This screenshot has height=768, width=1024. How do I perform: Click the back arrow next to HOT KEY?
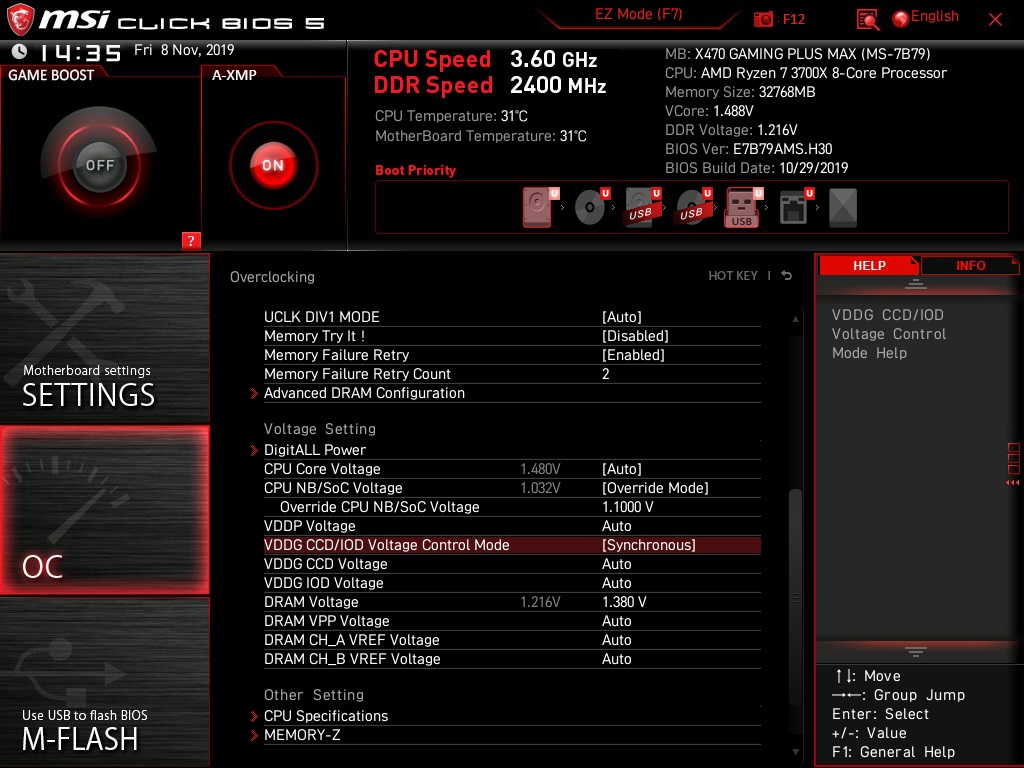tap(786, 276)
